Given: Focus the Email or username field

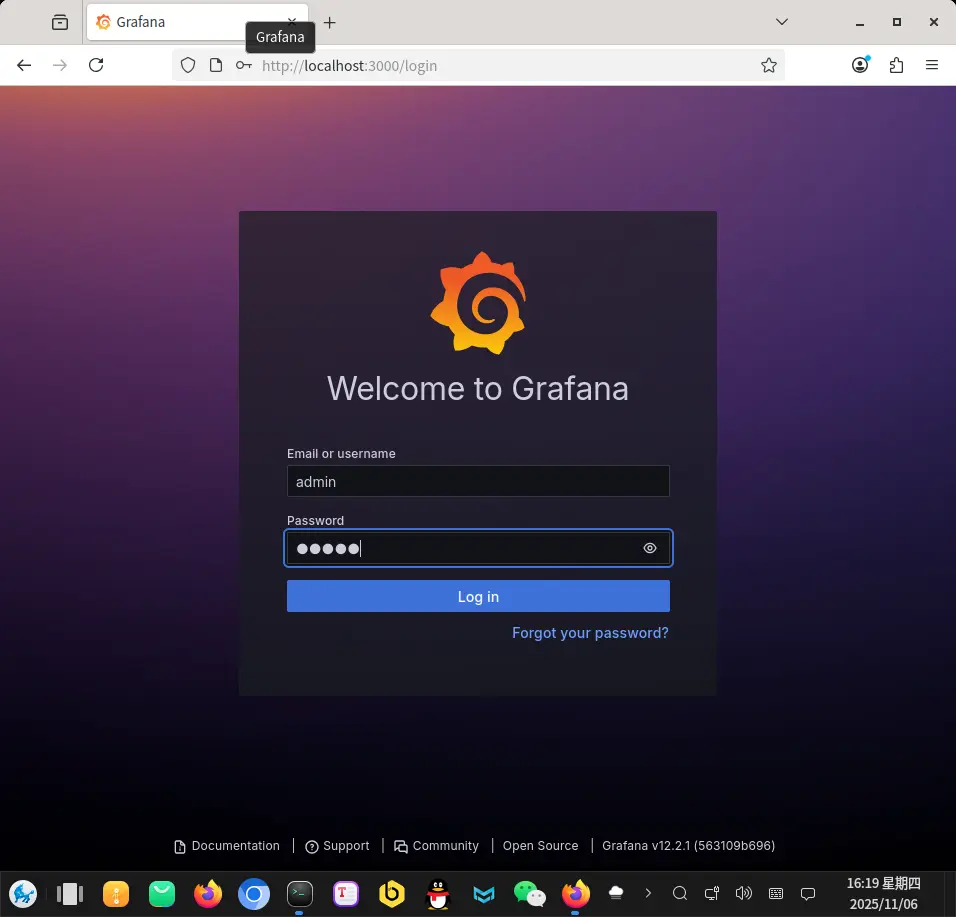Looking at the screenshot, I should tap(478, 482).
